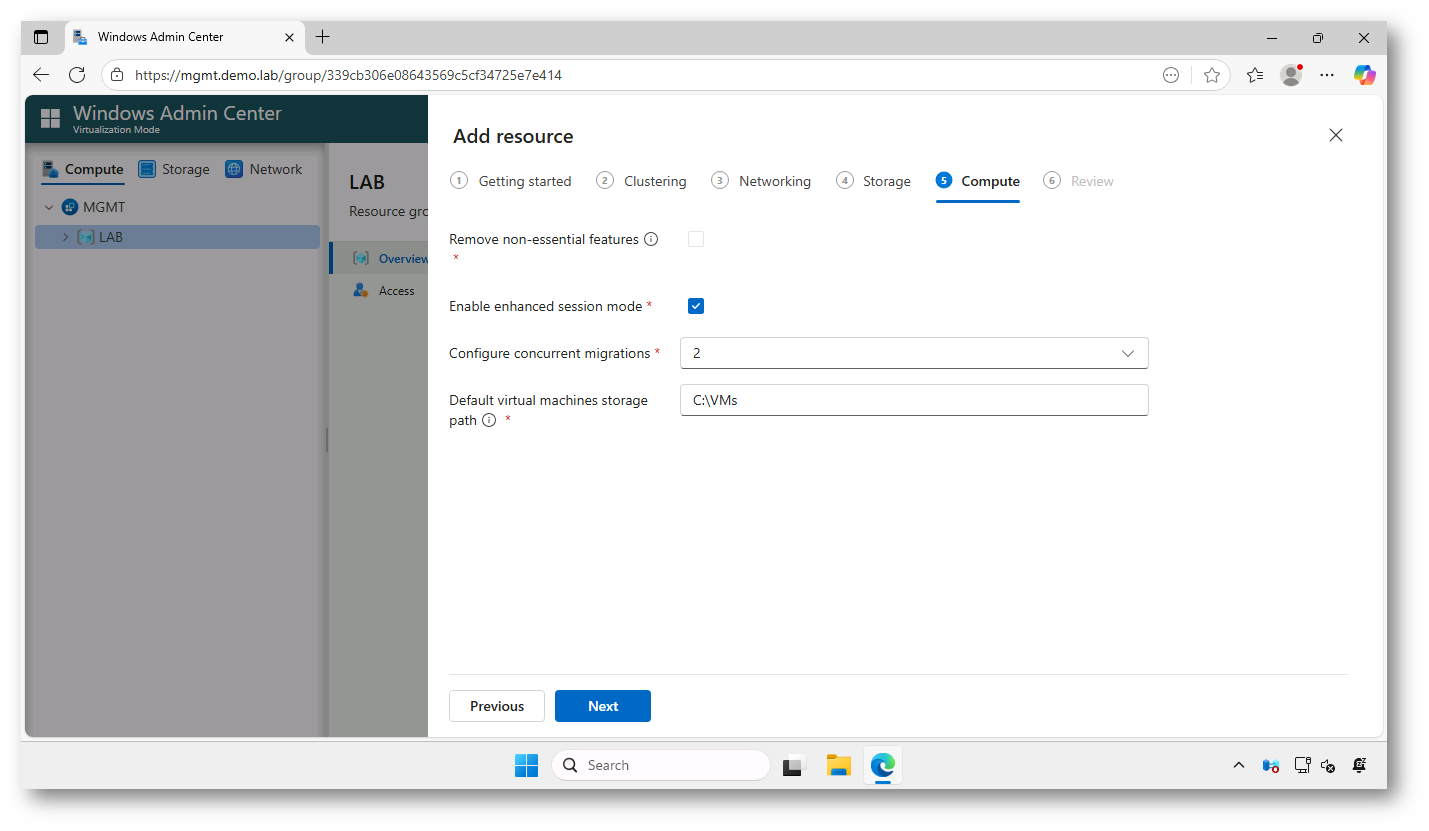Enable Remove non-essential features
The image size is (1429, 831).
click(696, 239)
